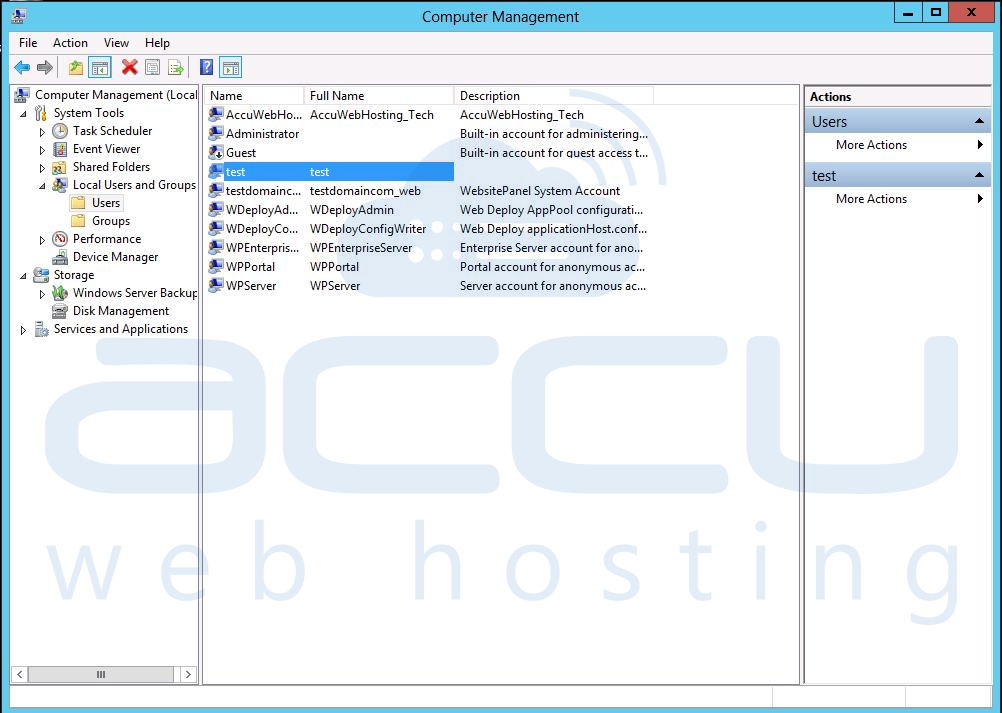Collapse the Storage node
This screenshot has width=1002, height=713.
coord(24,276)
